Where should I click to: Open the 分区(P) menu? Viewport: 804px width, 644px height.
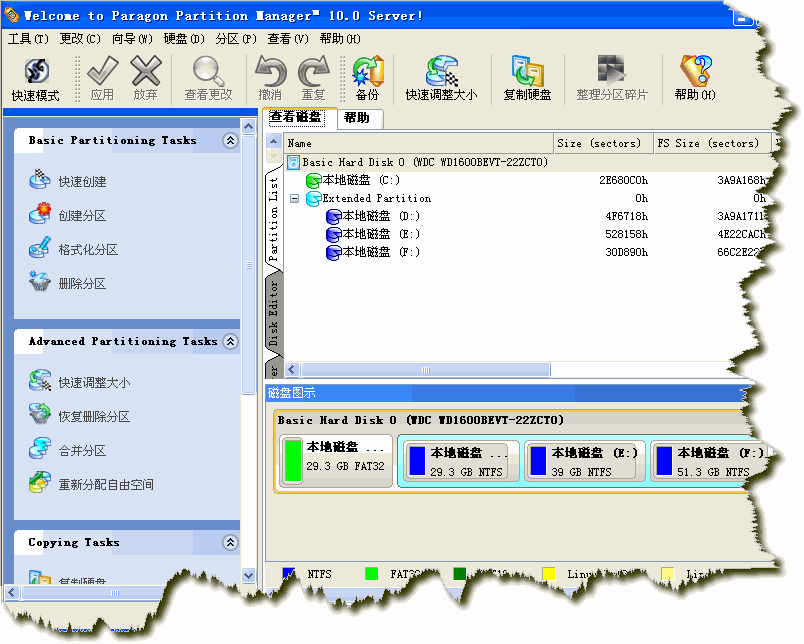236,39
